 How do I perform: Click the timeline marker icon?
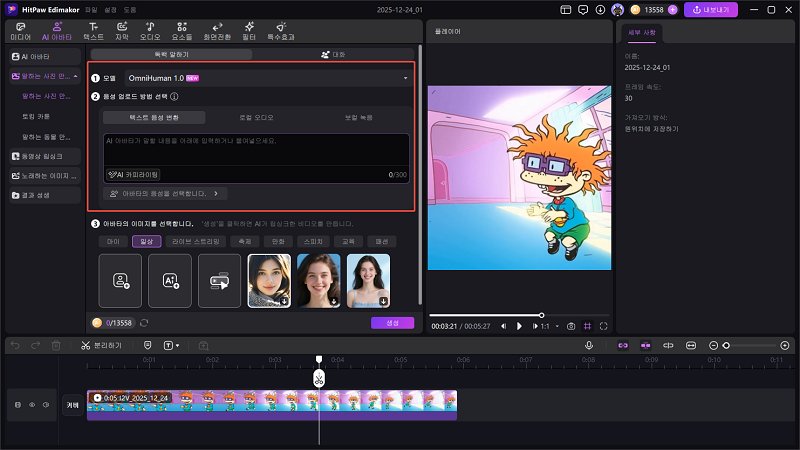pos(147,345)
